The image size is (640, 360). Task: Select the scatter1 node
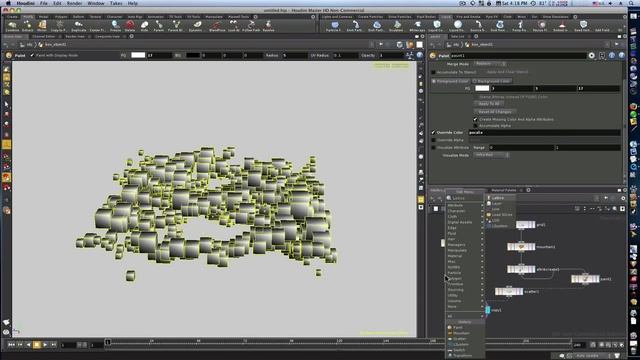point(509,291)
